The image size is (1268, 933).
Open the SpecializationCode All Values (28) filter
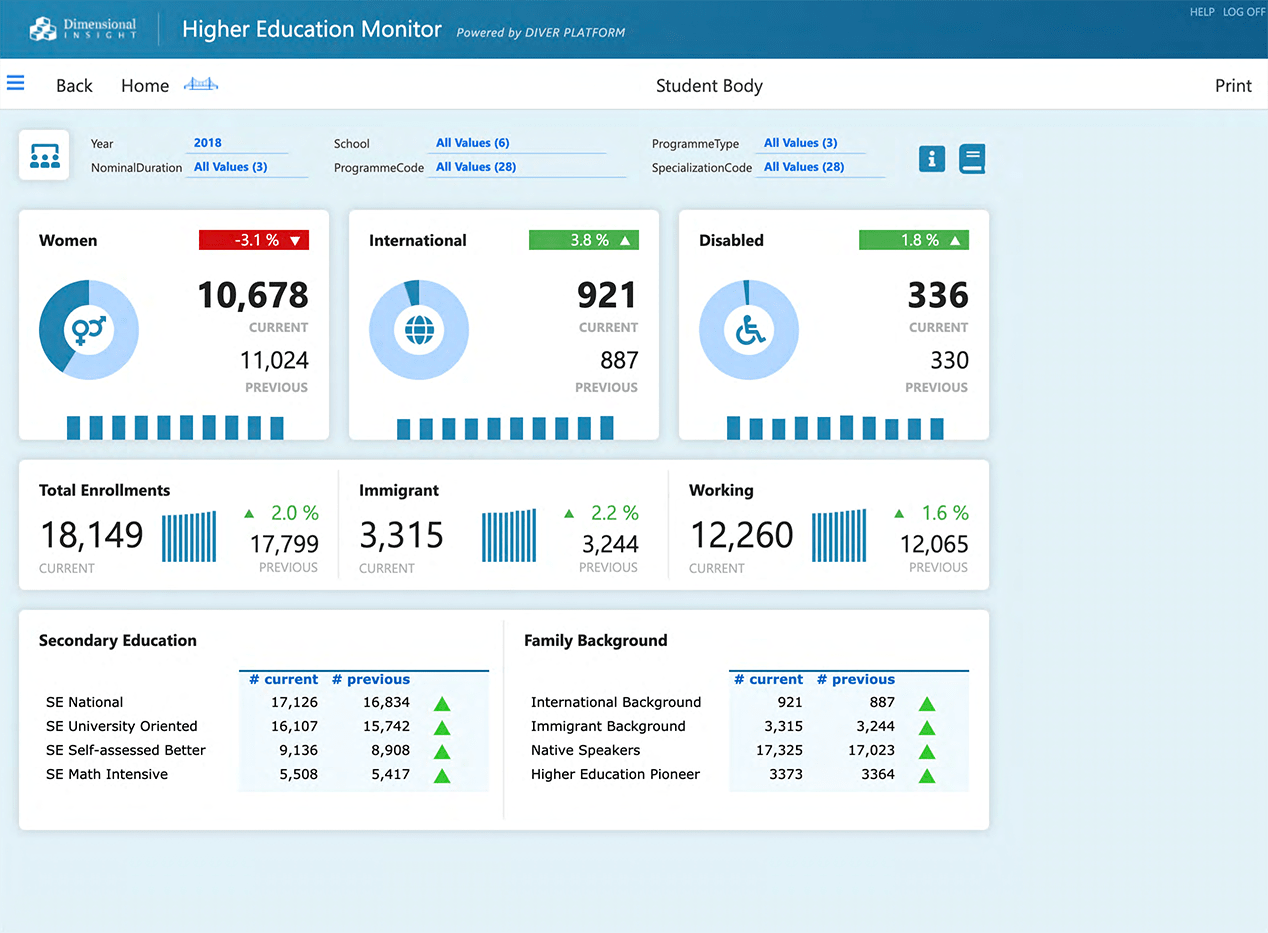804,167
